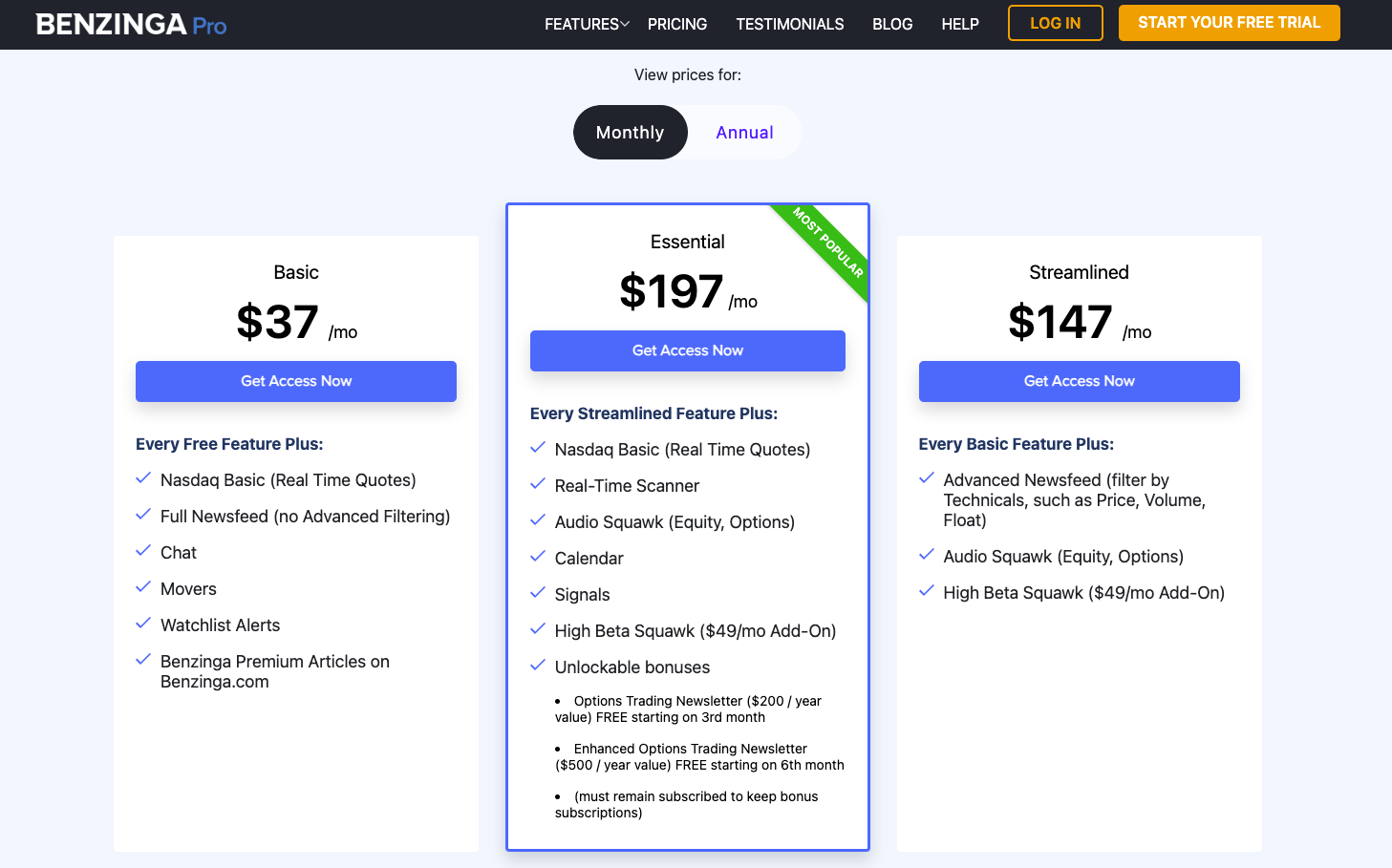Click the Most Popular ribbon badge
1392x868 pixels.
[x=827, y=243]
